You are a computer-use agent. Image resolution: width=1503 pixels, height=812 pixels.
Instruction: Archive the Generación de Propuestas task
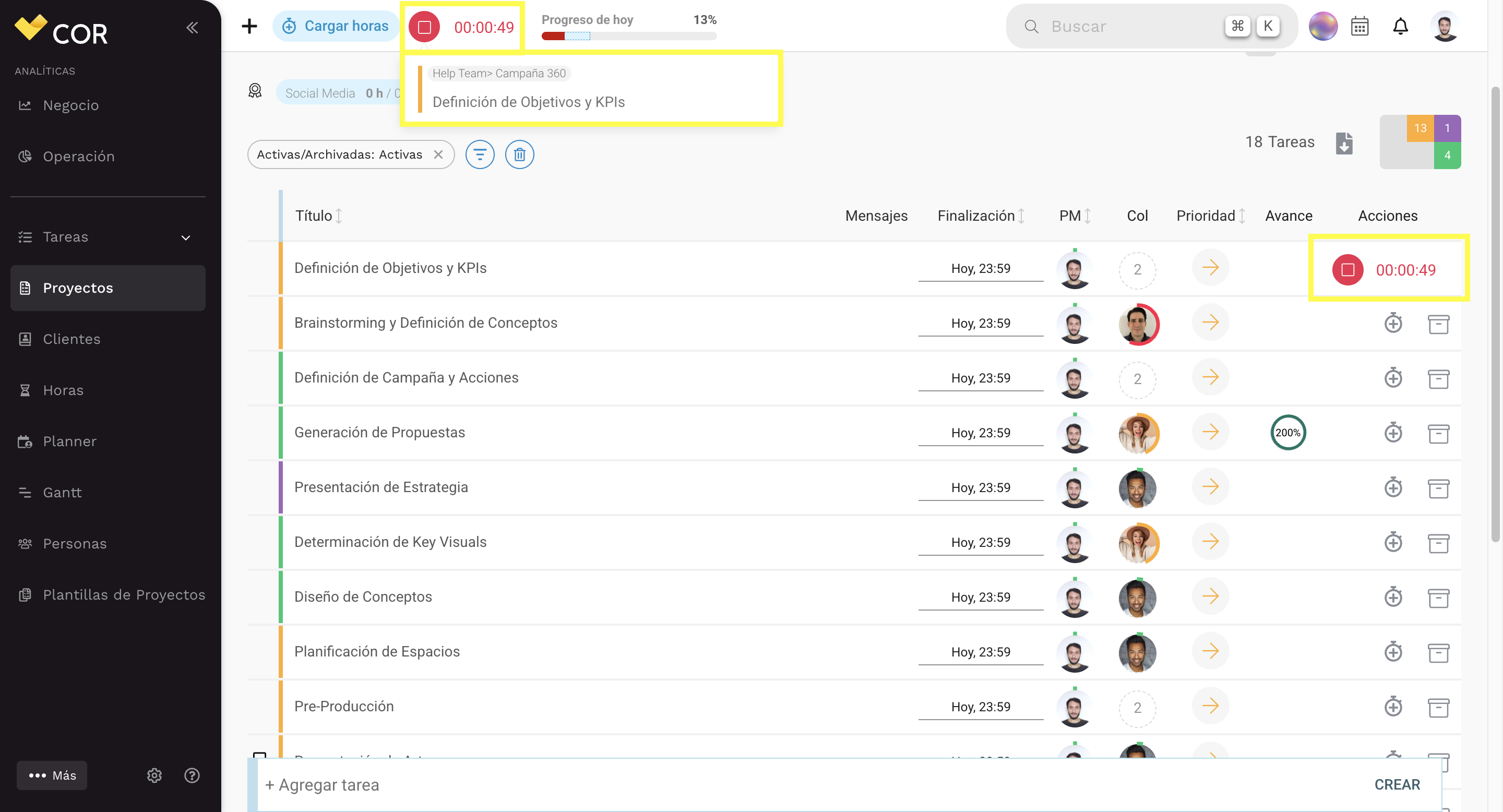click(1438, 433)
